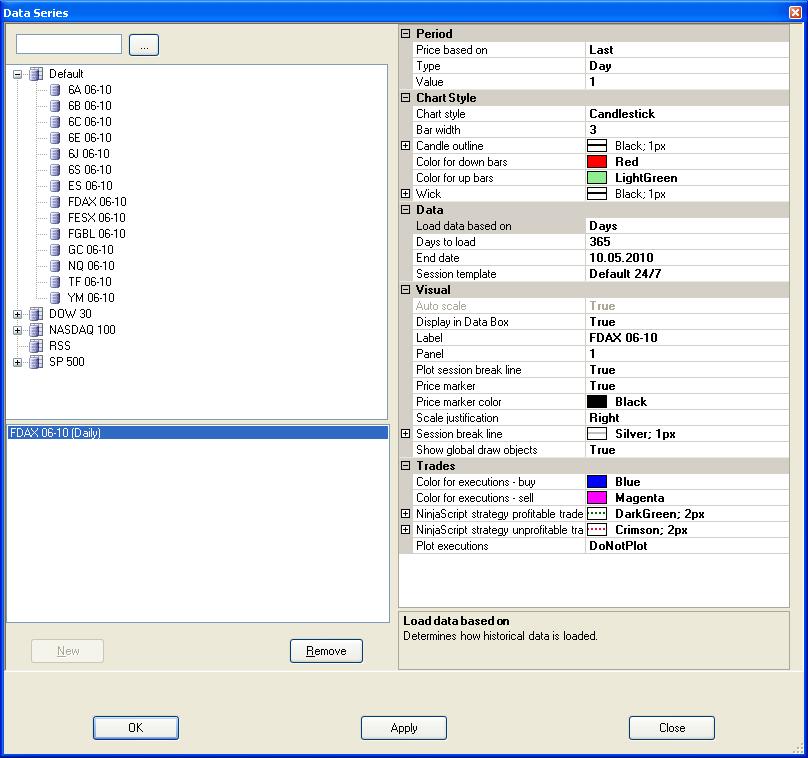This screenshot has width=808, height=758.
Task: Click the 6E 06-10 instrument icon
Action: pyautogui.click(x=55, y=138)
